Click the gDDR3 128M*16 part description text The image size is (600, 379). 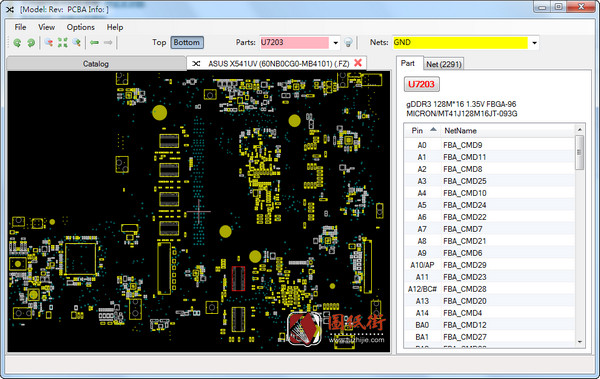click(x=461, y=104)
